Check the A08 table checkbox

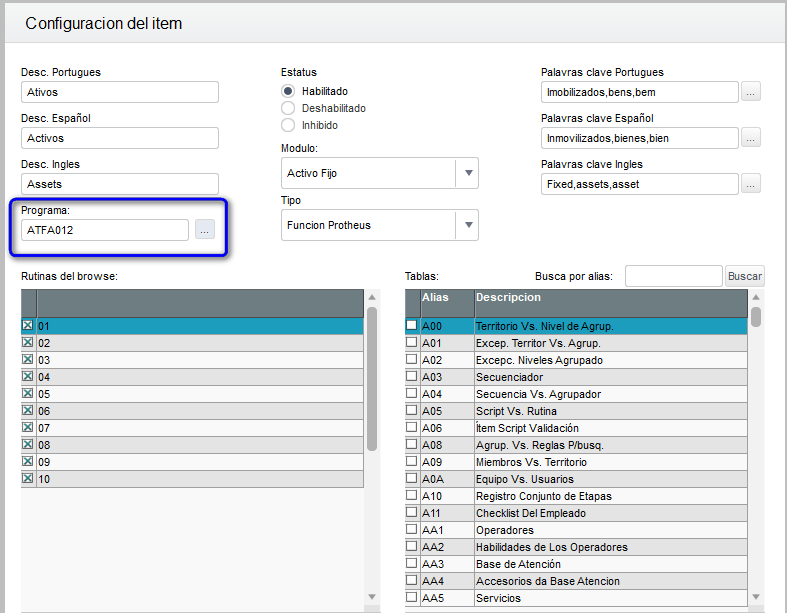(x=412, y=444)
